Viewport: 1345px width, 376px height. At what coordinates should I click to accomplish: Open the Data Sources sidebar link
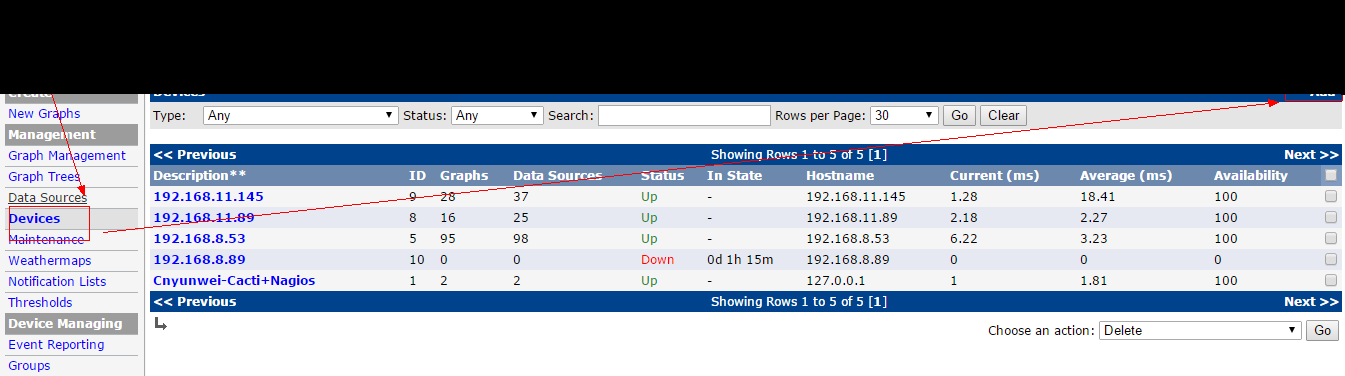click(x=47, y=197)
